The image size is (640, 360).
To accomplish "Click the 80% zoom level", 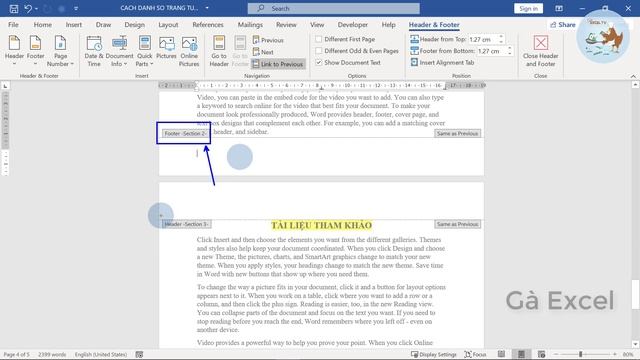I will pyautogui.click(x=628, y=354).
